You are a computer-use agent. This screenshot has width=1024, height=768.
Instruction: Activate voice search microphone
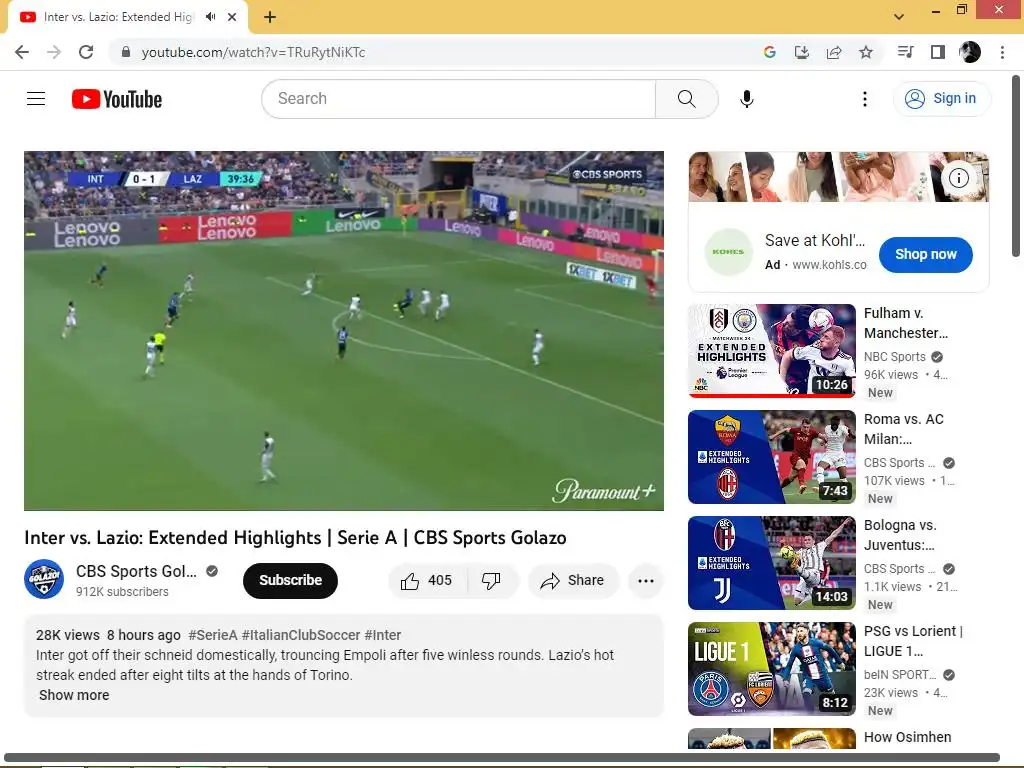746,99
